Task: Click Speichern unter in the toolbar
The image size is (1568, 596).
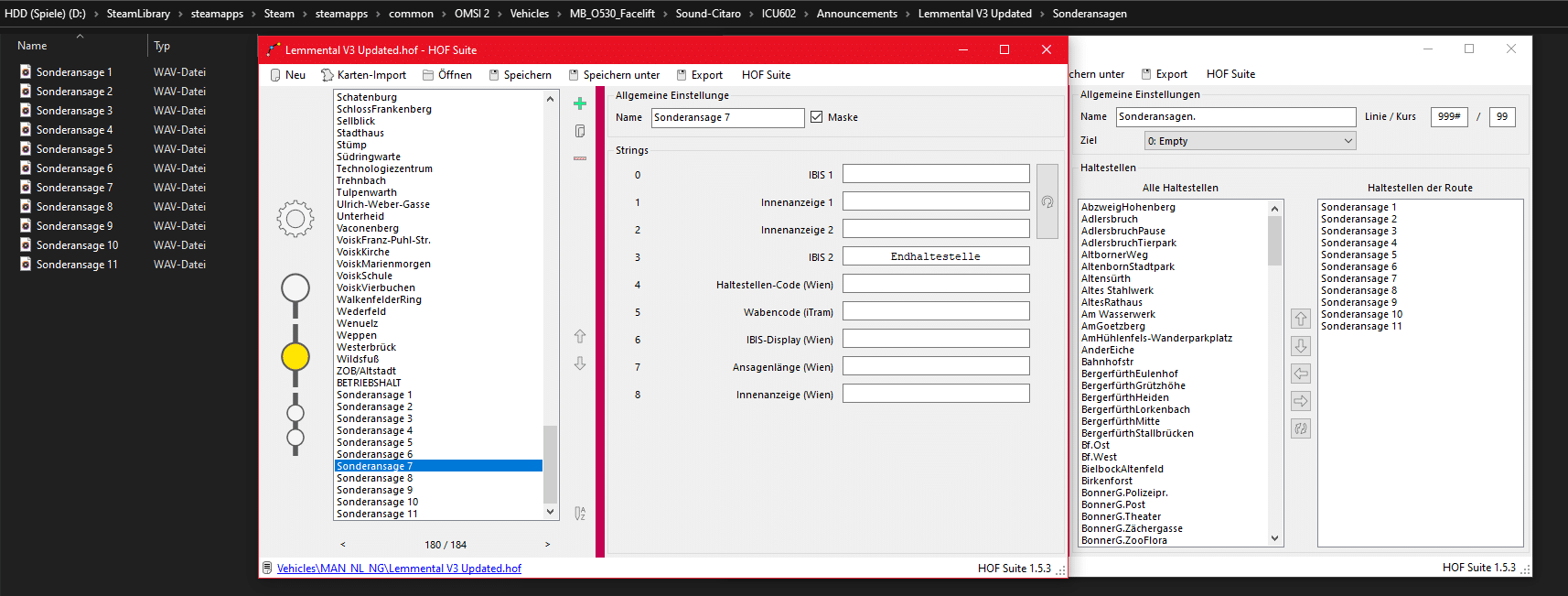Action: [614, 75]
